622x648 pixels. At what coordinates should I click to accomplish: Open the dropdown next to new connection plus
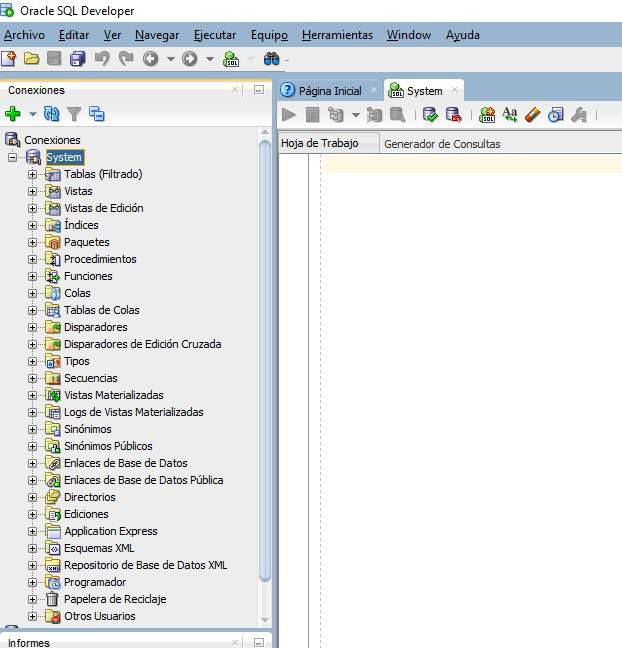[32, 114]
